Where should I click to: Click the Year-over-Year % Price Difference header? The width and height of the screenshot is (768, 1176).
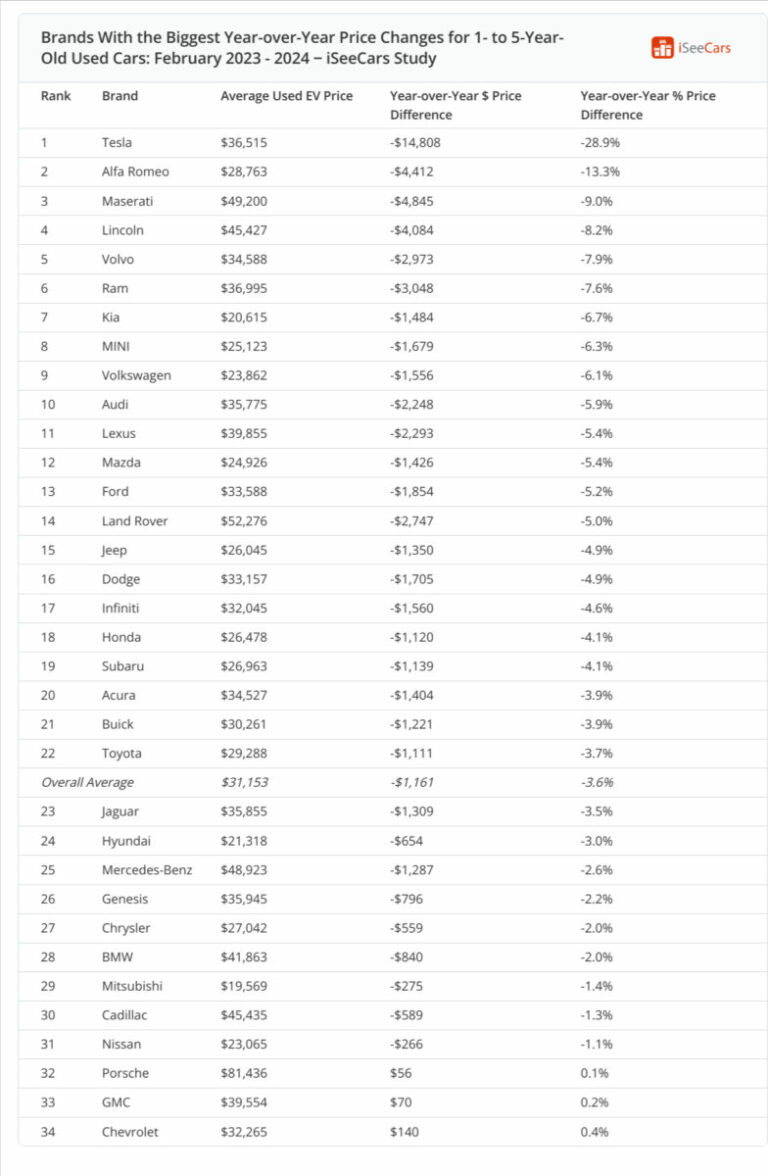click(x=648, y=105)
